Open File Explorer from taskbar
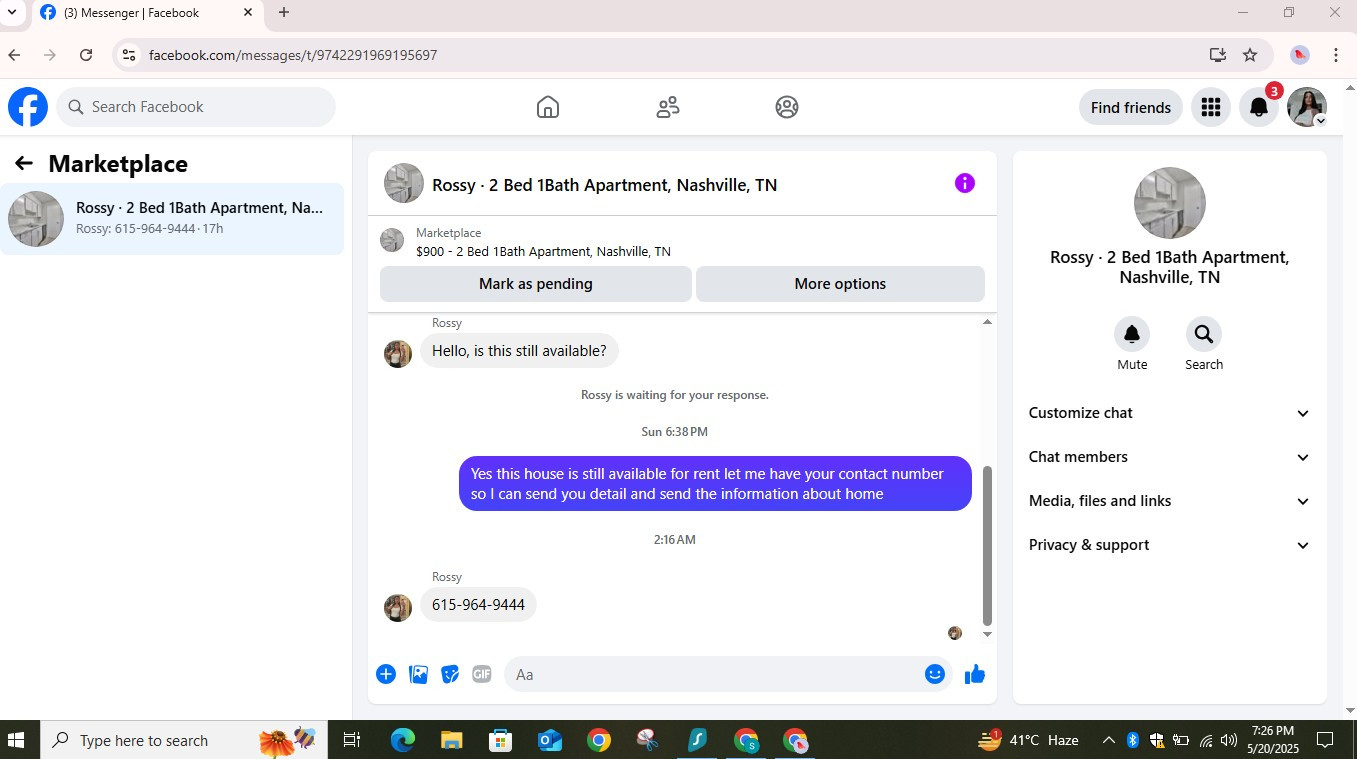Screen dimensions: 1357x759 [452, 740]
